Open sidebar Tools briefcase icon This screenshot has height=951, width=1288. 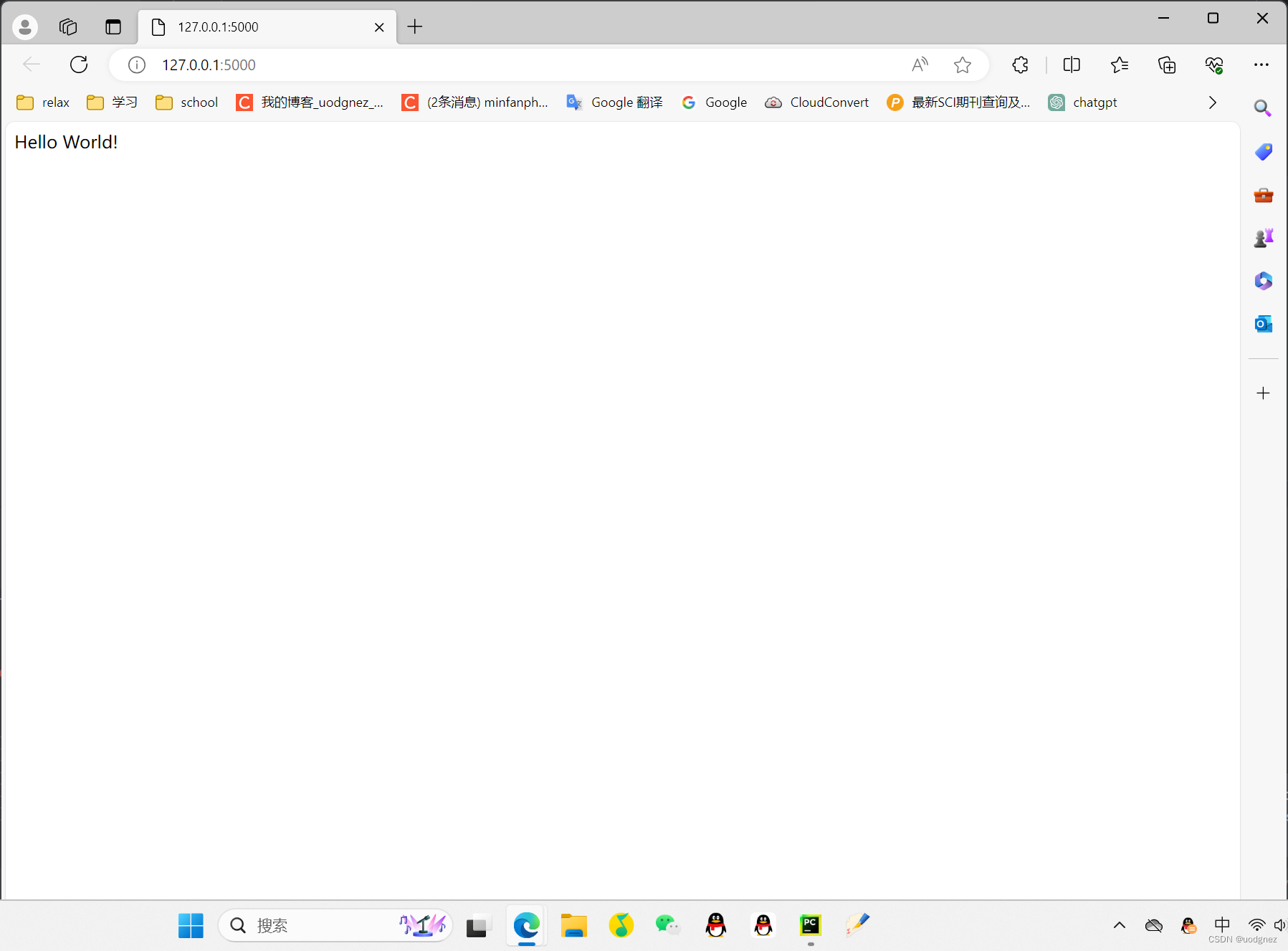[1263, 195]
